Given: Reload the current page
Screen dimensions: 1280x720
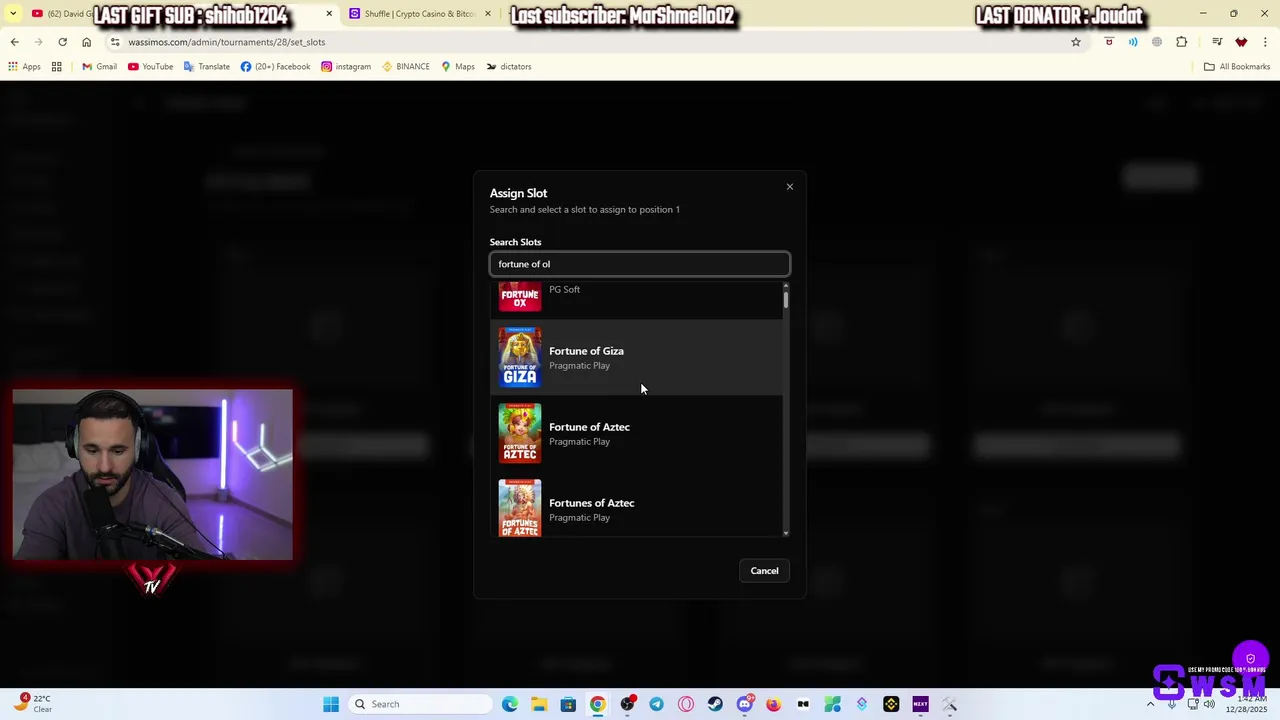Looking at the screenshot, I should (62, 42).
